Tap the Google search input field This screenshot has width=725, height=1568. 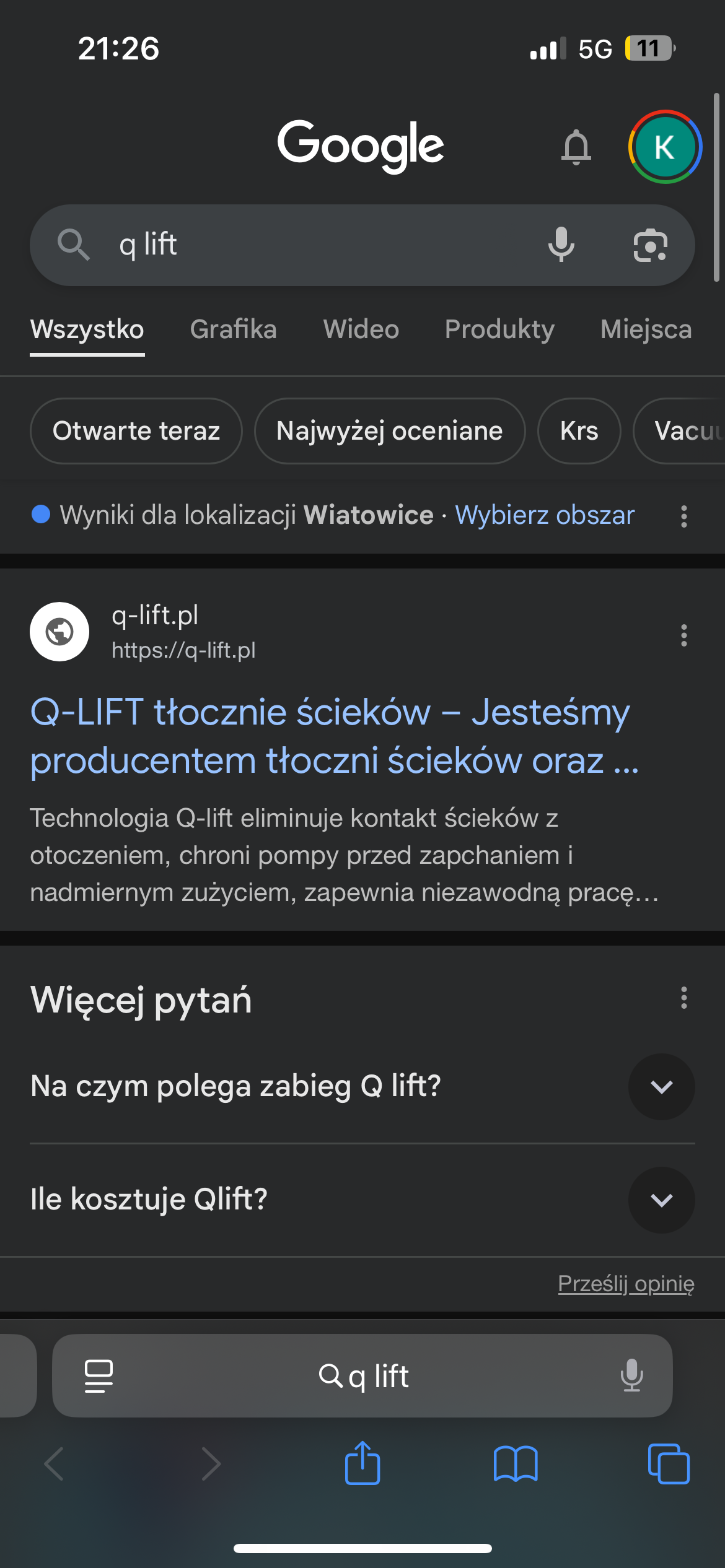click(x=322, y=245)
